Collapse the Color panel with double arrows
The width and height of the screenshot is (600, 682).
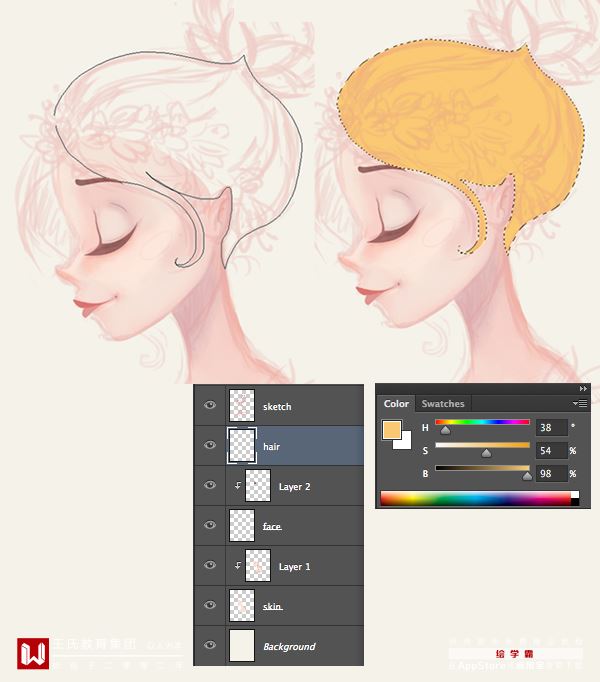click(x=583, y=389)
